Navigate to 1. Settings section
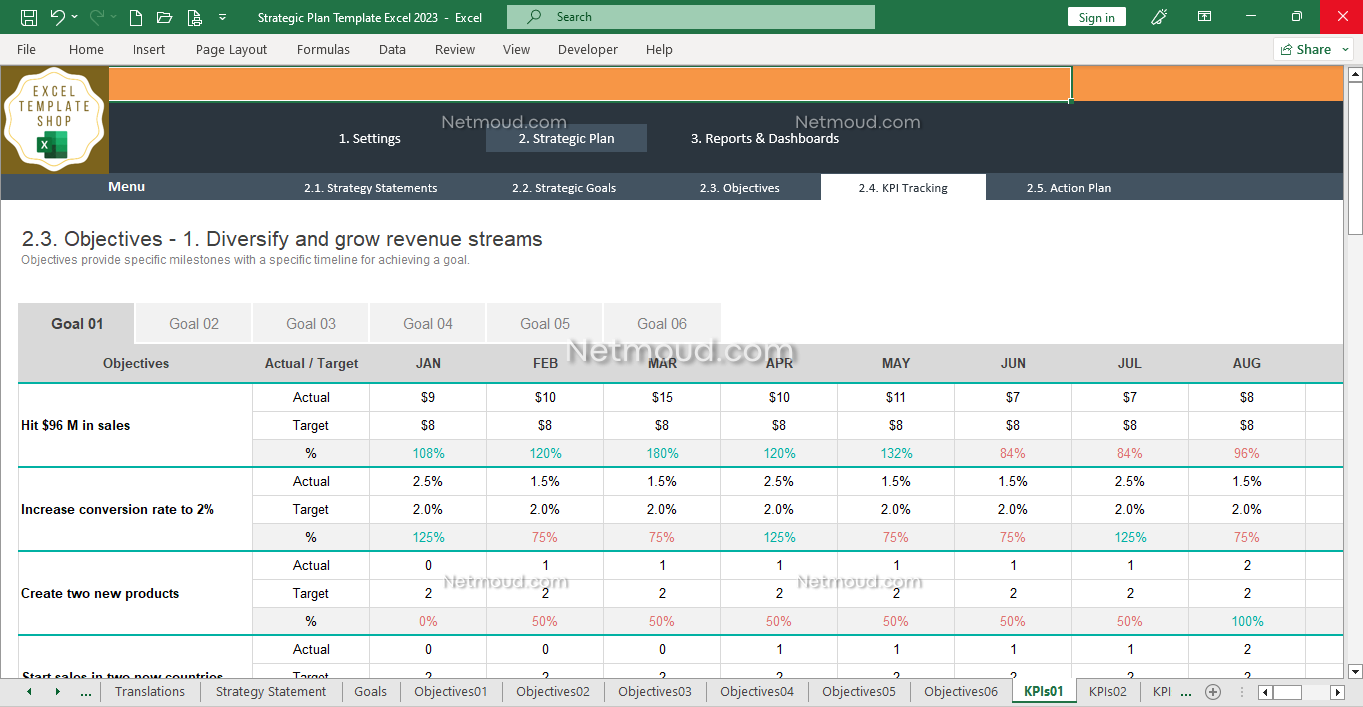 pos(370,139)
